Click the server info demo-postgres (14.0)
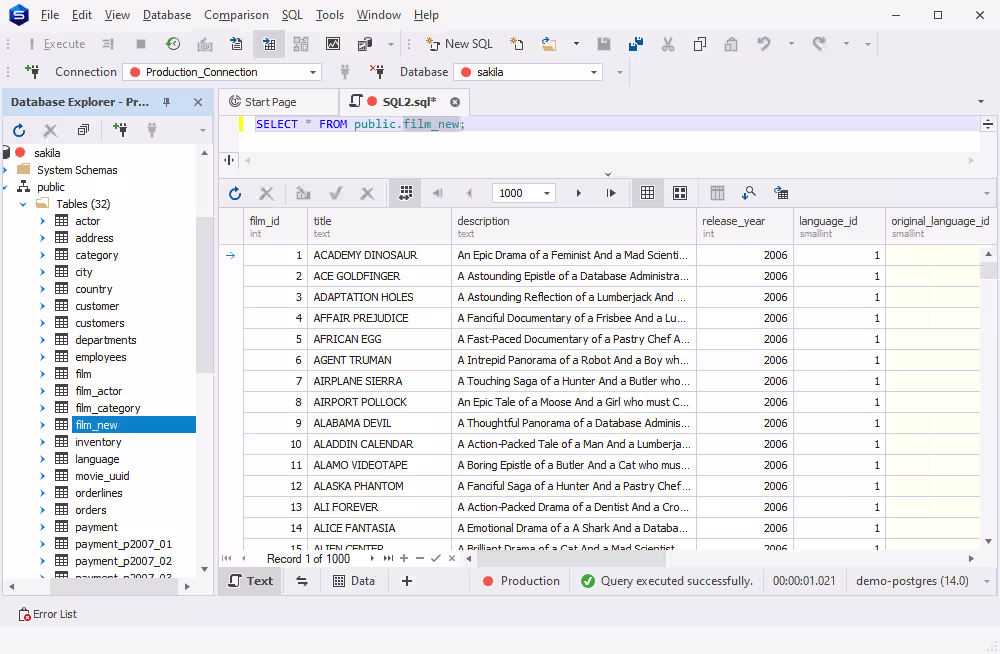Screen dimensions: 1000x654 (912, 581)
